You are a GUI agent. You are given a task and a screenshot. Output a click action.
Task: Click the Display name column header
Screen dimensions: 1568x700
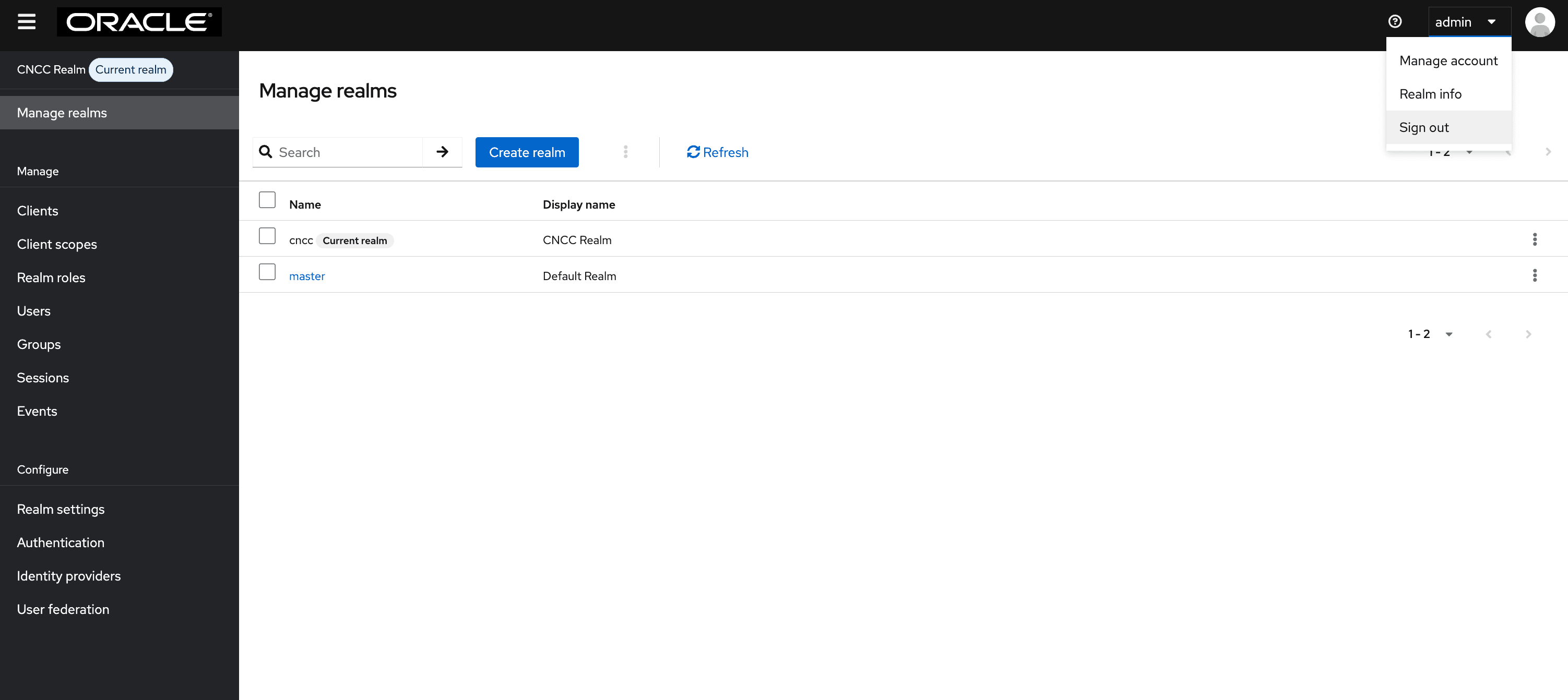[578, 205]
